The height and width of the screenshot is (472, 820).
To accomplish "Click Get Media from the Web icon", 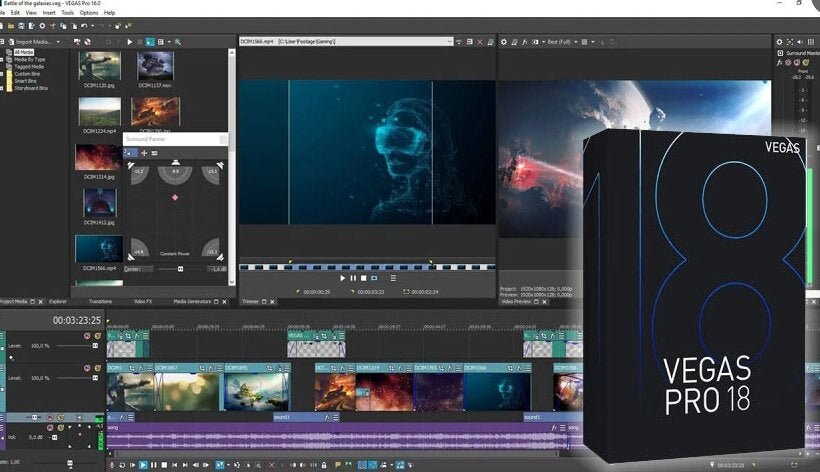I will (87, 42).
